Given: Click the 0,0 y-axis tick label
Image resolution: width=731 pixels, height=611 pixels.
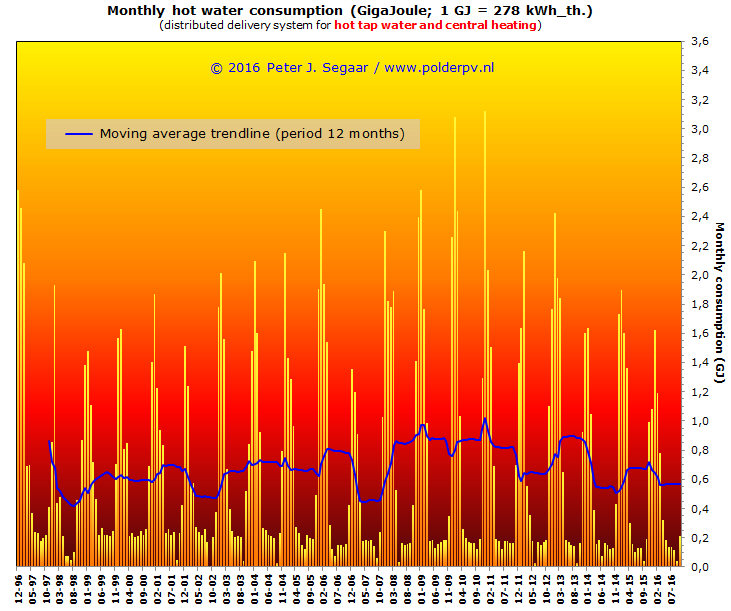Looking at the screenshot, I should 700,567.
